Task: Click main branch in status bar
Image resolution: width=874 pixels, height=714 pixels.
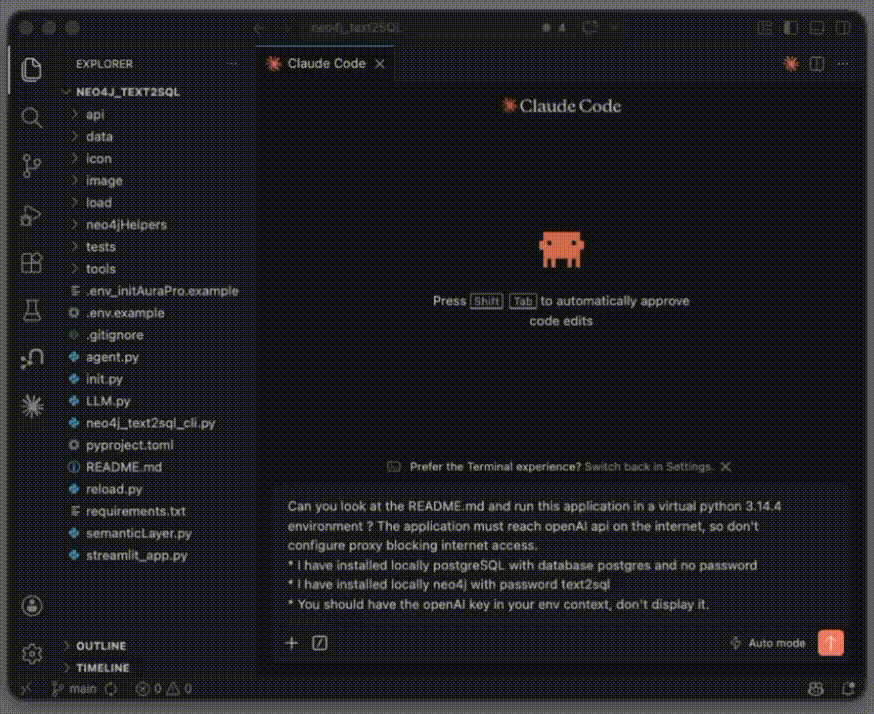Action: click(75, 689)
